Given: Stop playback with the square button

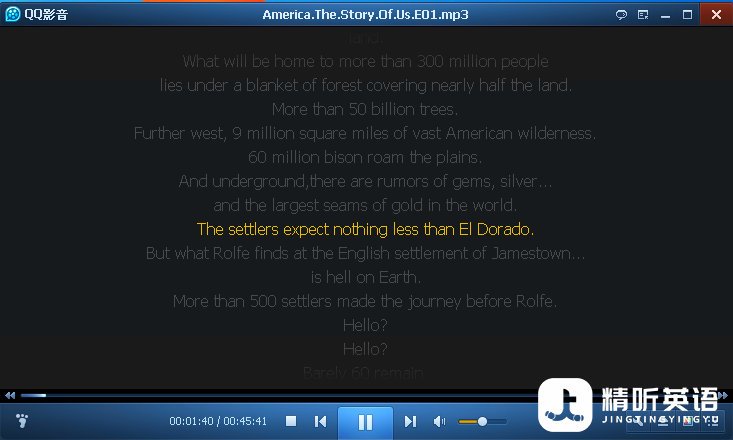Looking at the screenshot, I should (291, 421).
